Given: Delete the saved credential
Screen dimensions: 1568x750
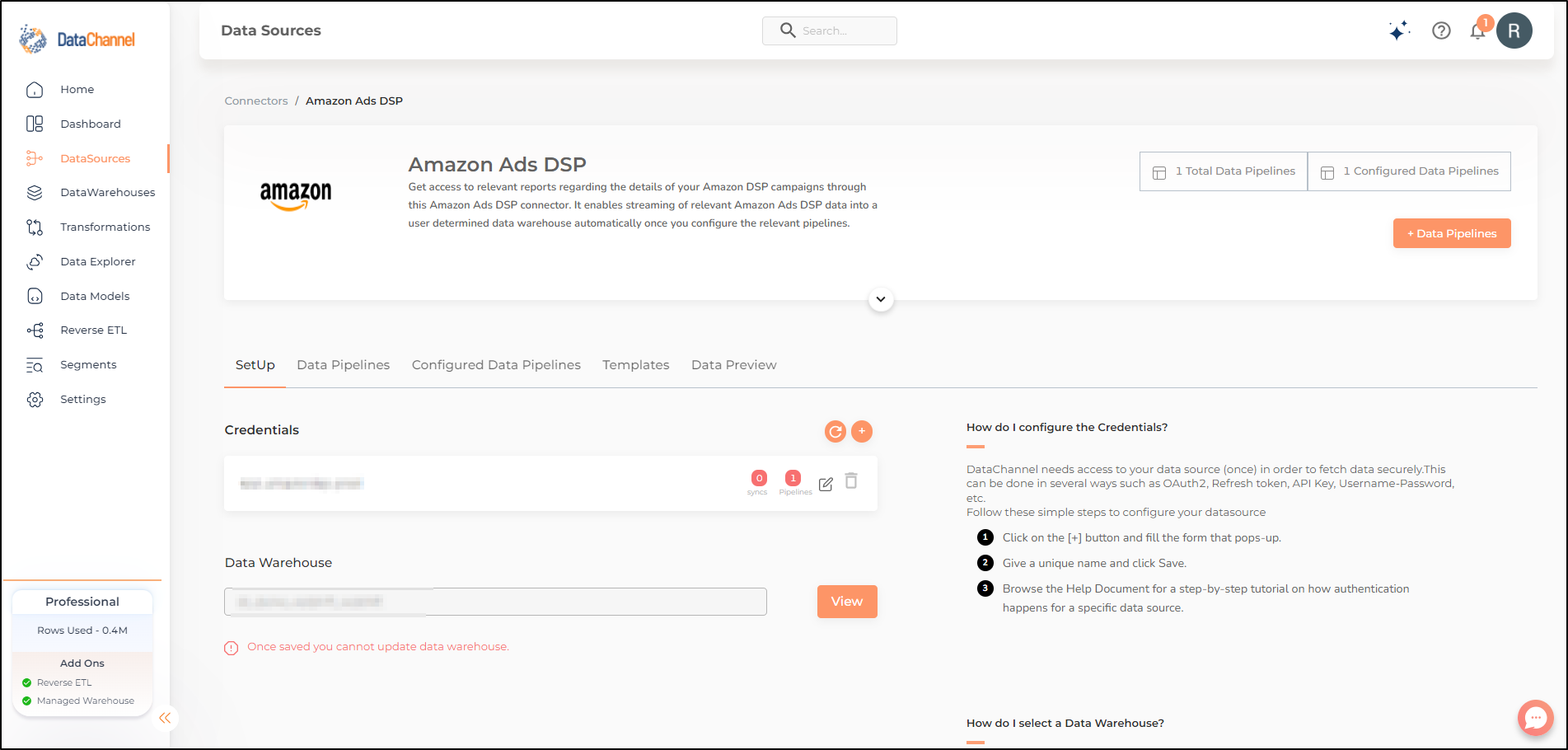Looking at the screenshot, I should point(851,481).
